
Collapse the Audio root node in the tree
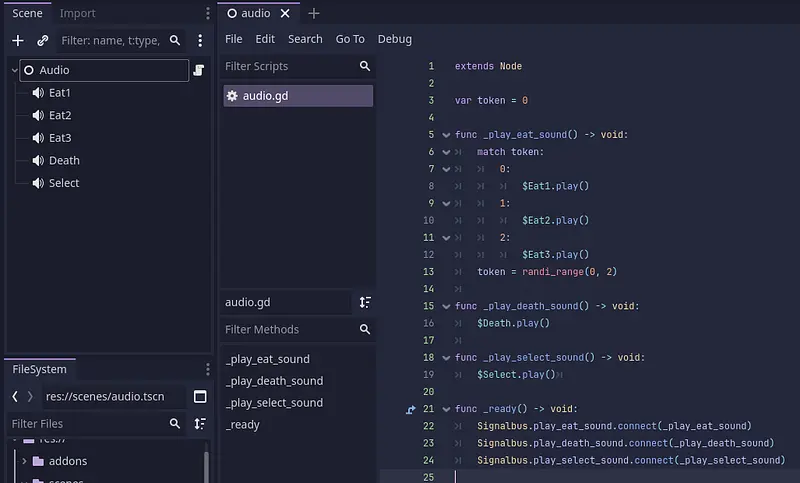(14, 70)
